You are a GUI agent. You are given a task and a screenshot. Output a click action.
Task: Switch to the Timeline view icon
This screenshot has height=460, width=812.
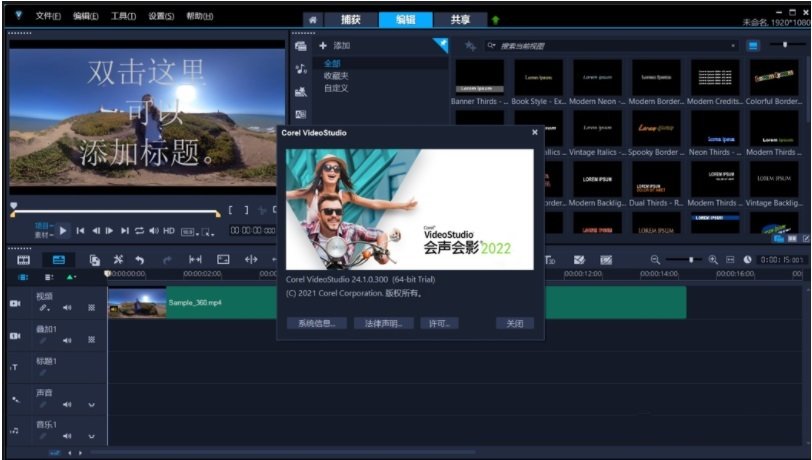point(59,260)
